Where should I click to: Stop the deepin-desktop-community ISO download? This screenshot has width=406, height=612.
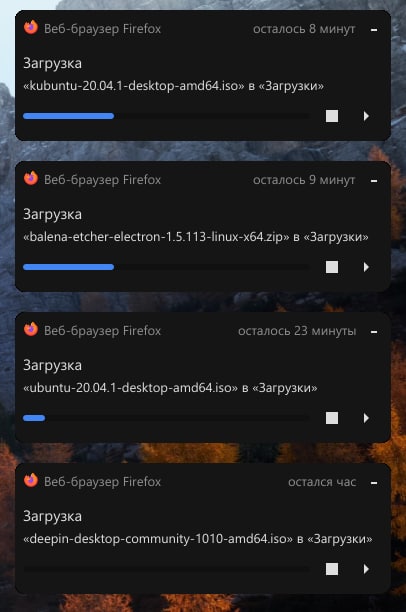pos(332,569)
